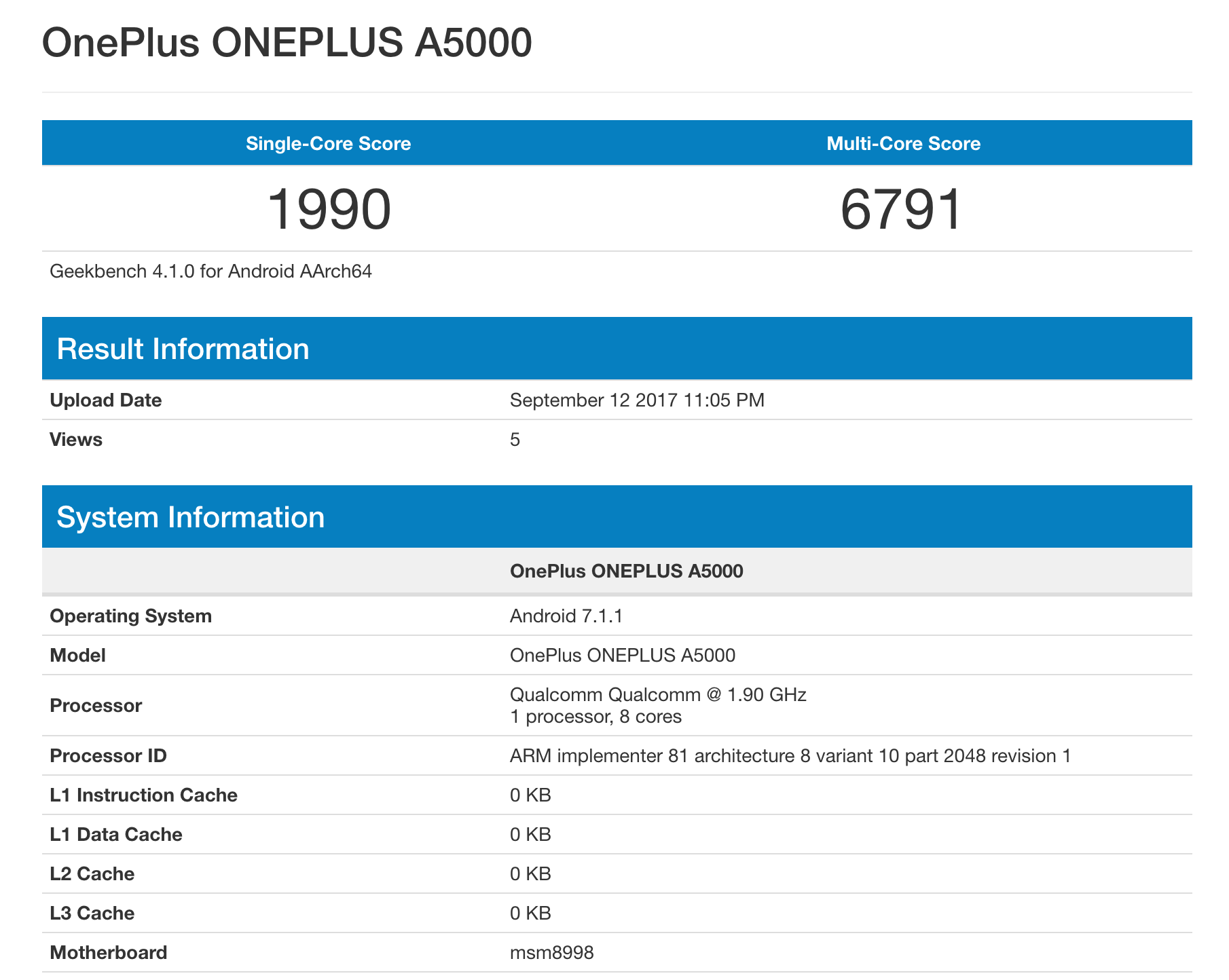Click the L3 Cache label
Image resolution: width=1229 pixels, height=980 pixels.
[x=92, y=913]
